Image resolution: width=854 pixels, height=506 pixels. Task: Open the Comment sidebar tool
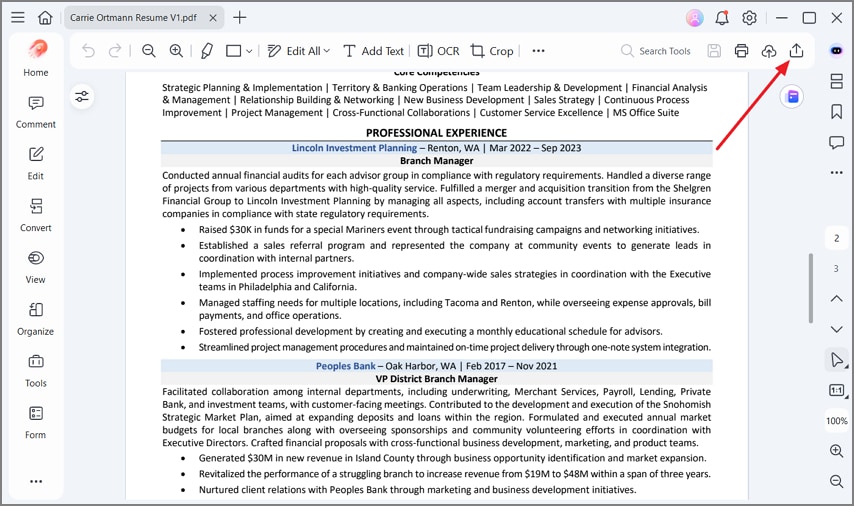(x=36, y=112)
